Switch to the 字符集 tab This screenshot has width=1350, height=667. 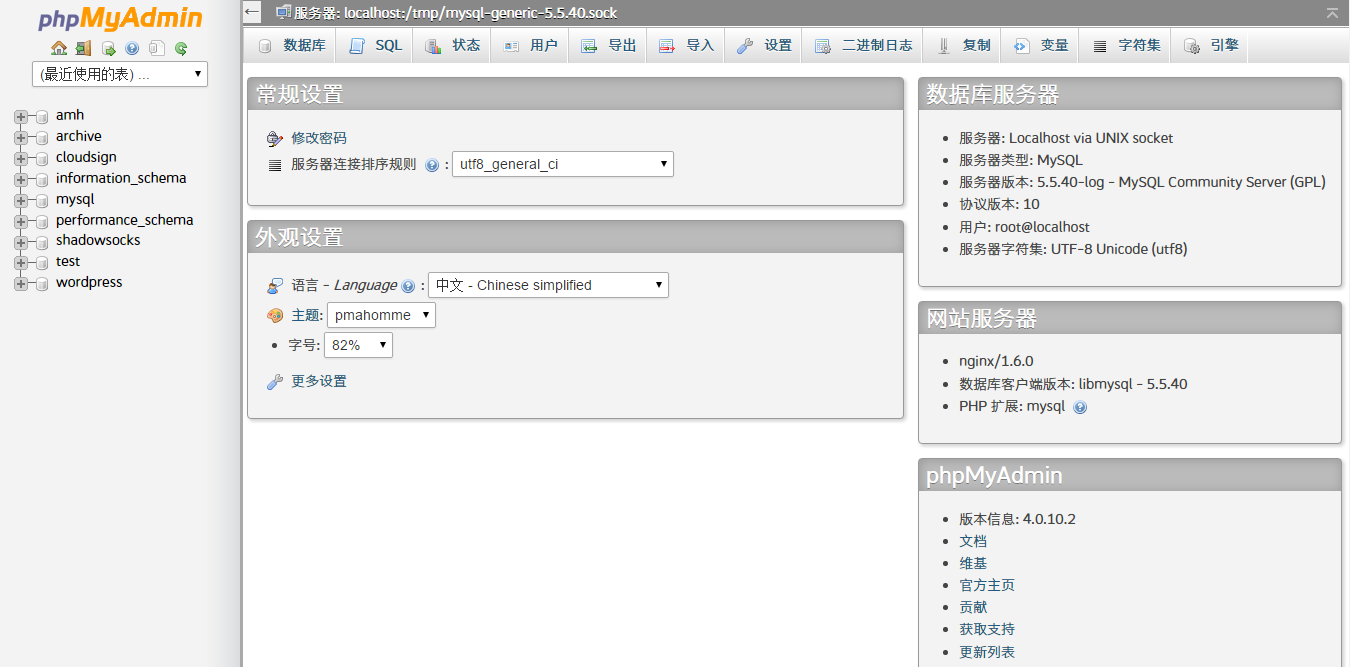(x=1125, y=45)
